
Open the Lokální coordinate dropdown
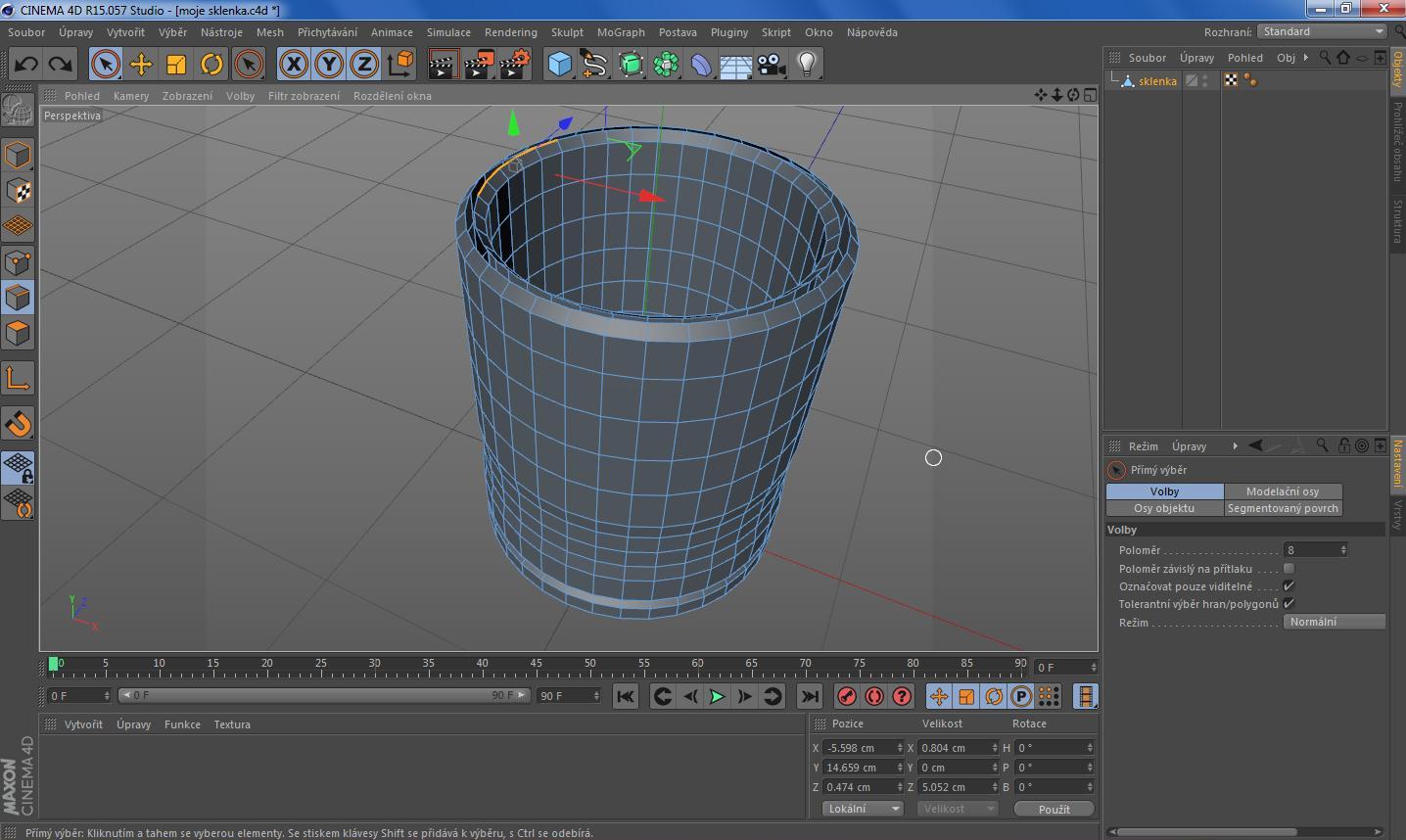[x=862, y=809]
